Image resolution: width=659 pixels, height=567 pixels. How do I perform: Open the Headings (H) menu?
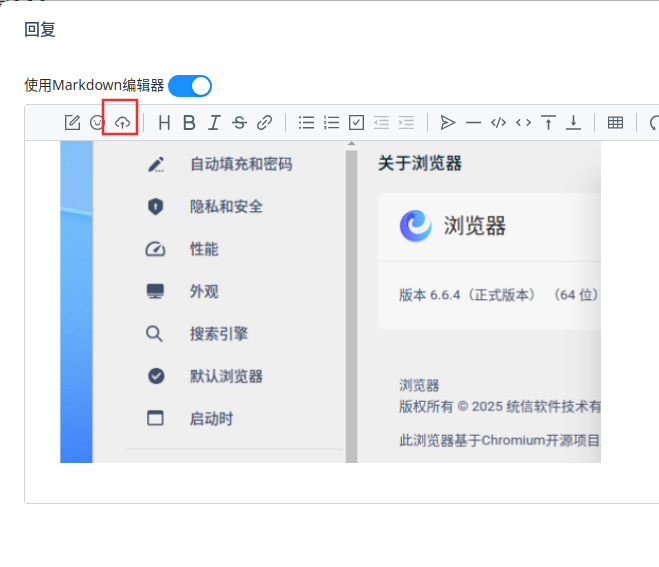(164, 123)
